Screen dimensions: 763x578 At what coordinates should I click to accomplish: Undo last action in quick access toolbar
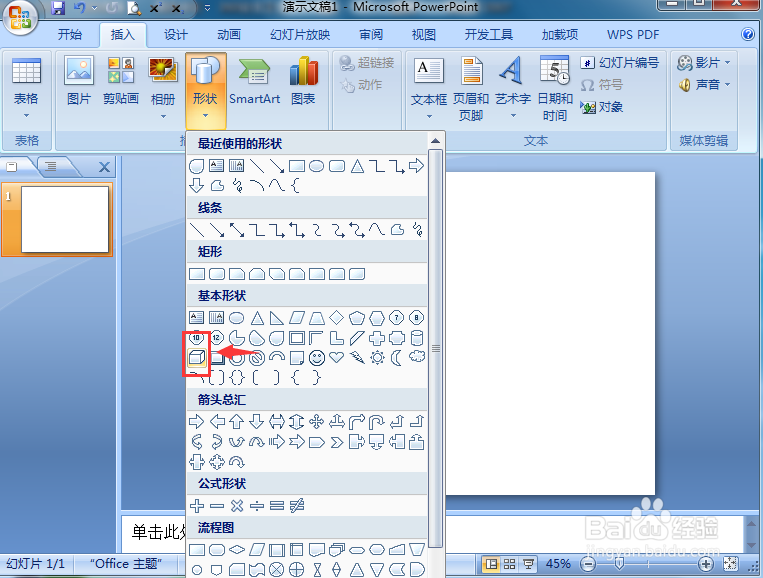click(80, 7)
